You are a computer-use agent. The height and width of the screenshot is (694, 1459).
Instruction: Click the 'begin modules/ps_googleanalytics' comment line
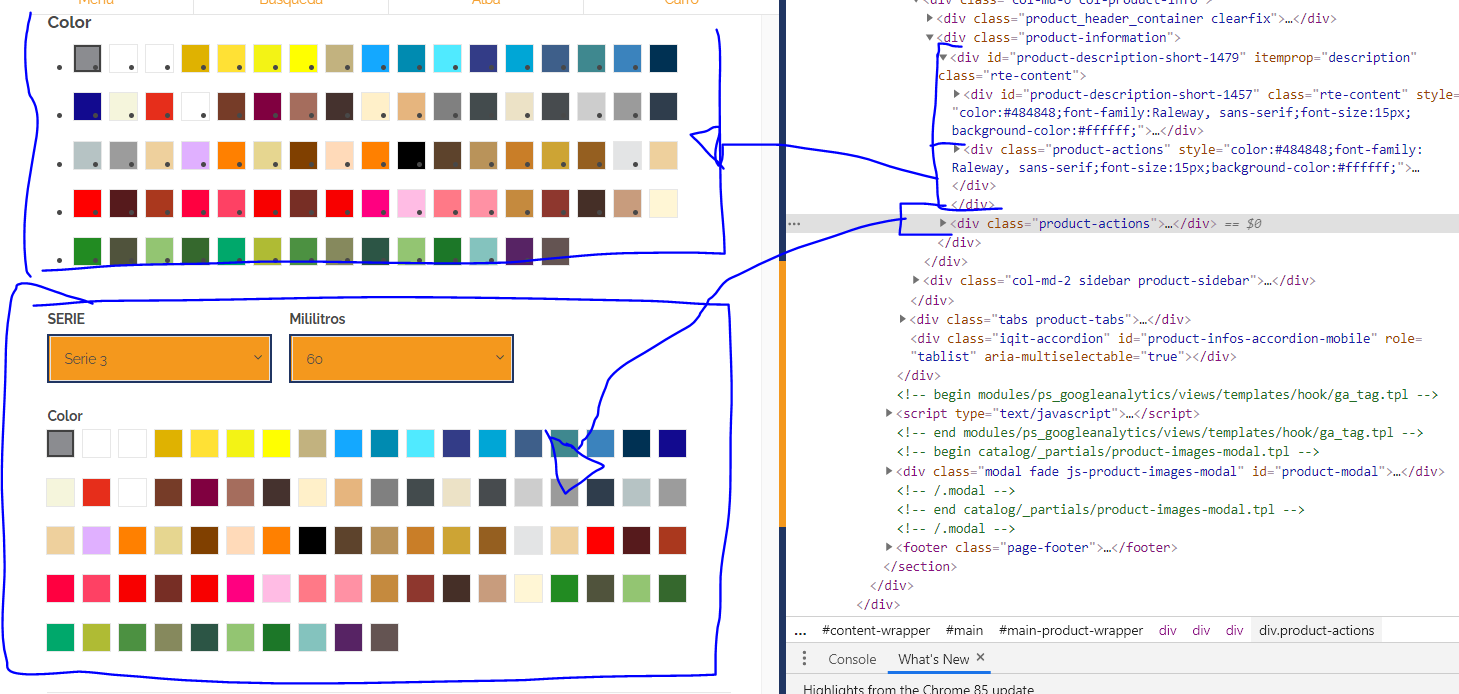[x=1167, y=394]
